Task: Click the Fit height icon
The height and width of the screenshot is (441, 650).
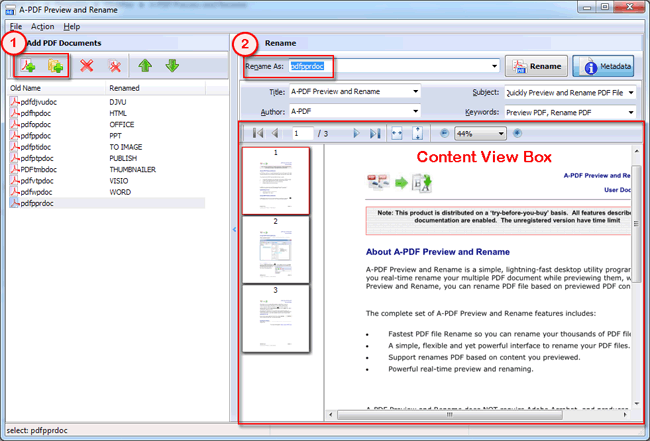Action: coord(417,133)
